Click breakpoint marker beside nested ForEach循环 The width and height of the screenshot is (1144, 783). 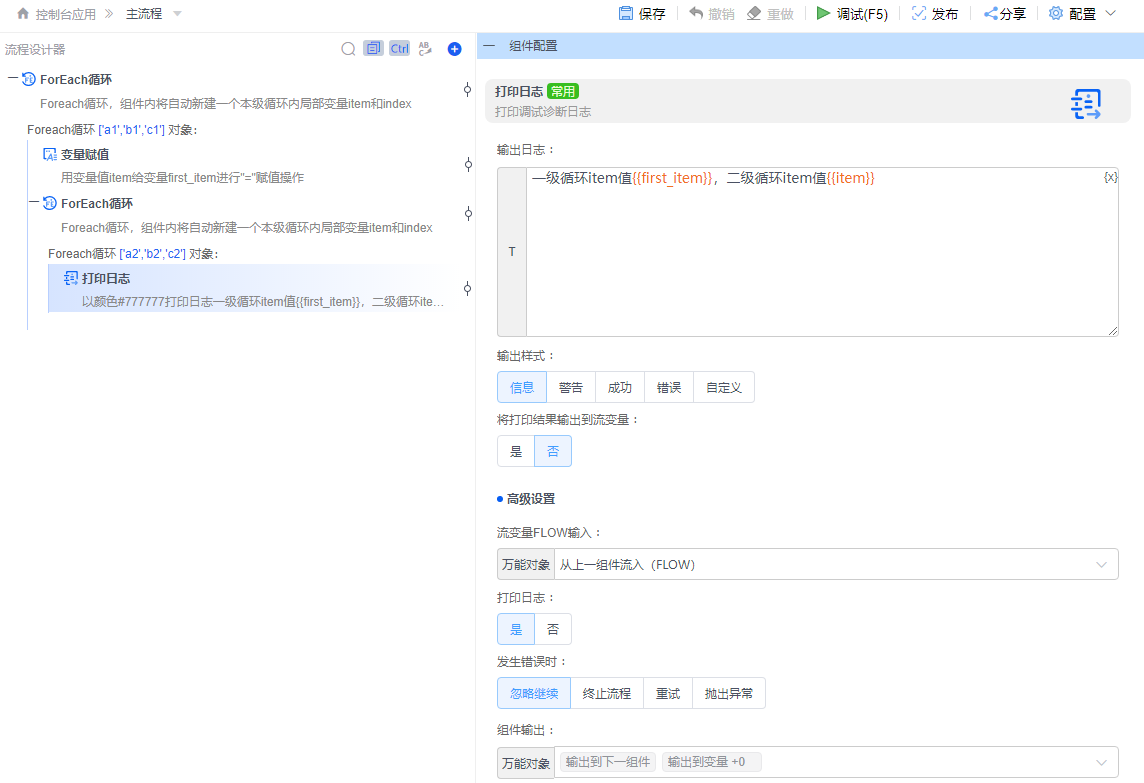coord(468,213)
